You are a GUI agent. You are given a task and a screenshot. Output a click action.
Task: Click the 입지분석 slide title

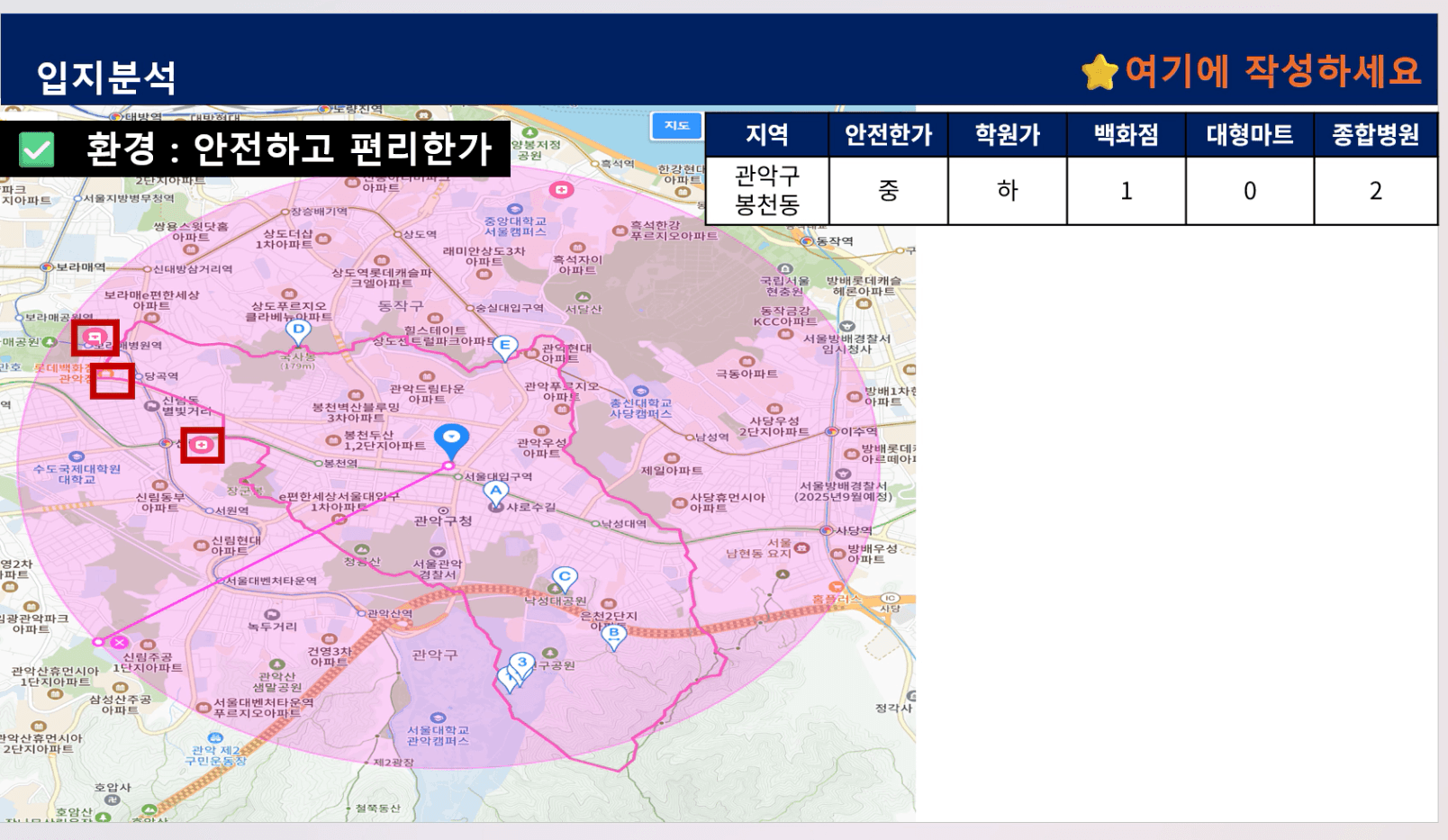pos(106,77)
